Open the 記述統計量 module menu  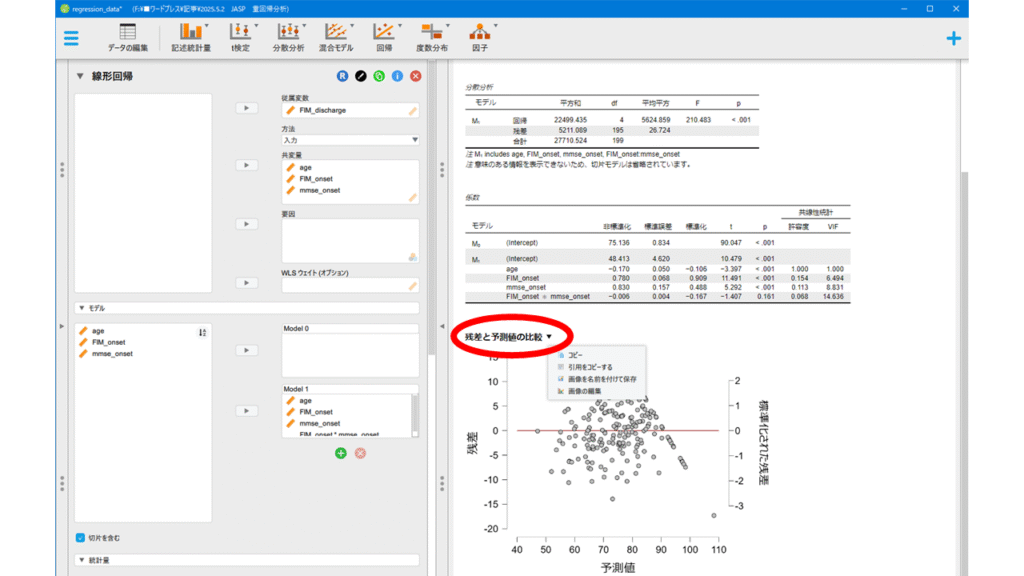191,38
